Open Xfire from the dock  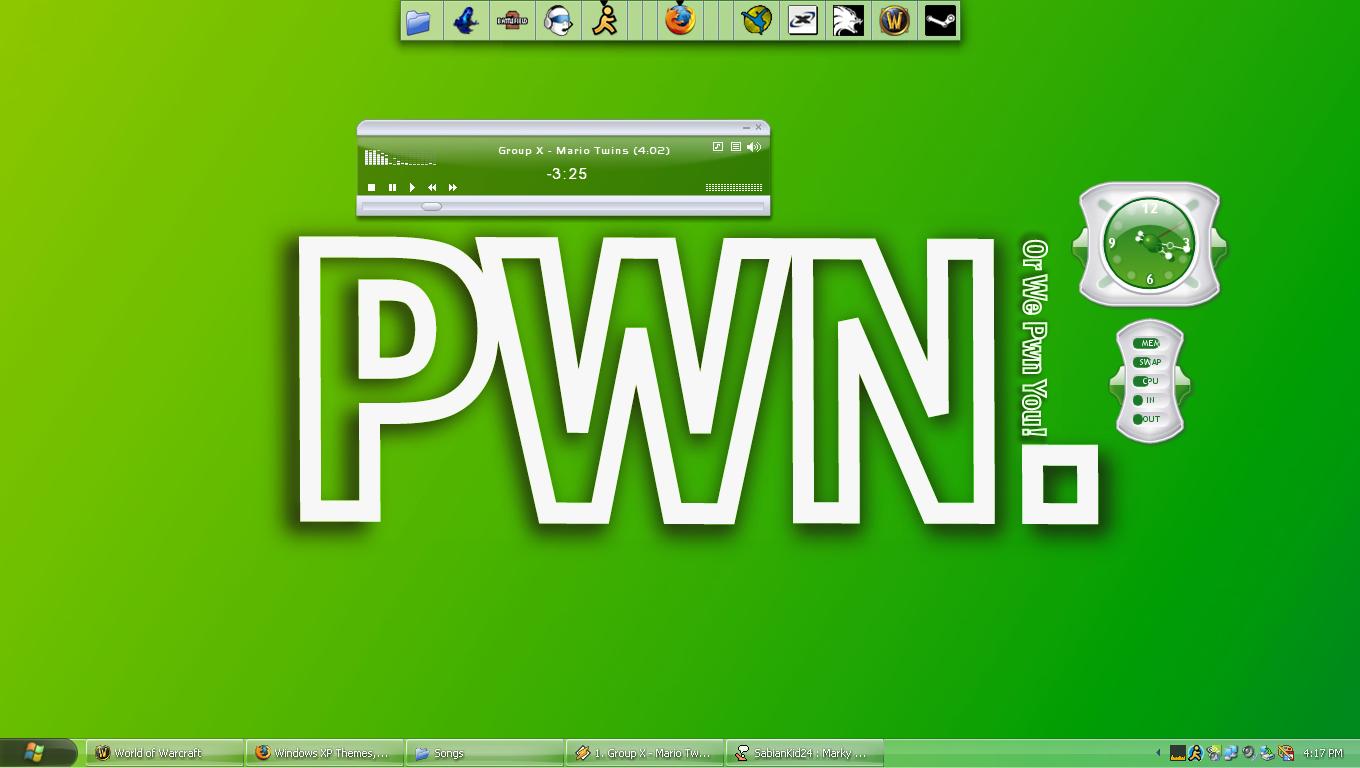click(802, 20)
